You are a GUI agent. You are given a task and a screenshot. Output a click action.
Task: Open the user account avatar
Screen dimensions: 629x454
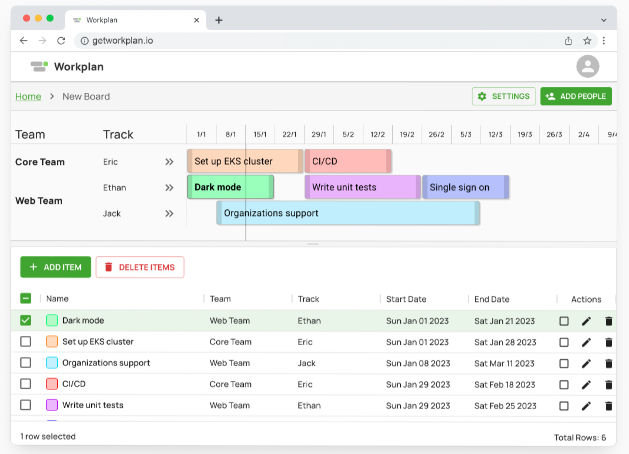click(588, 66)
